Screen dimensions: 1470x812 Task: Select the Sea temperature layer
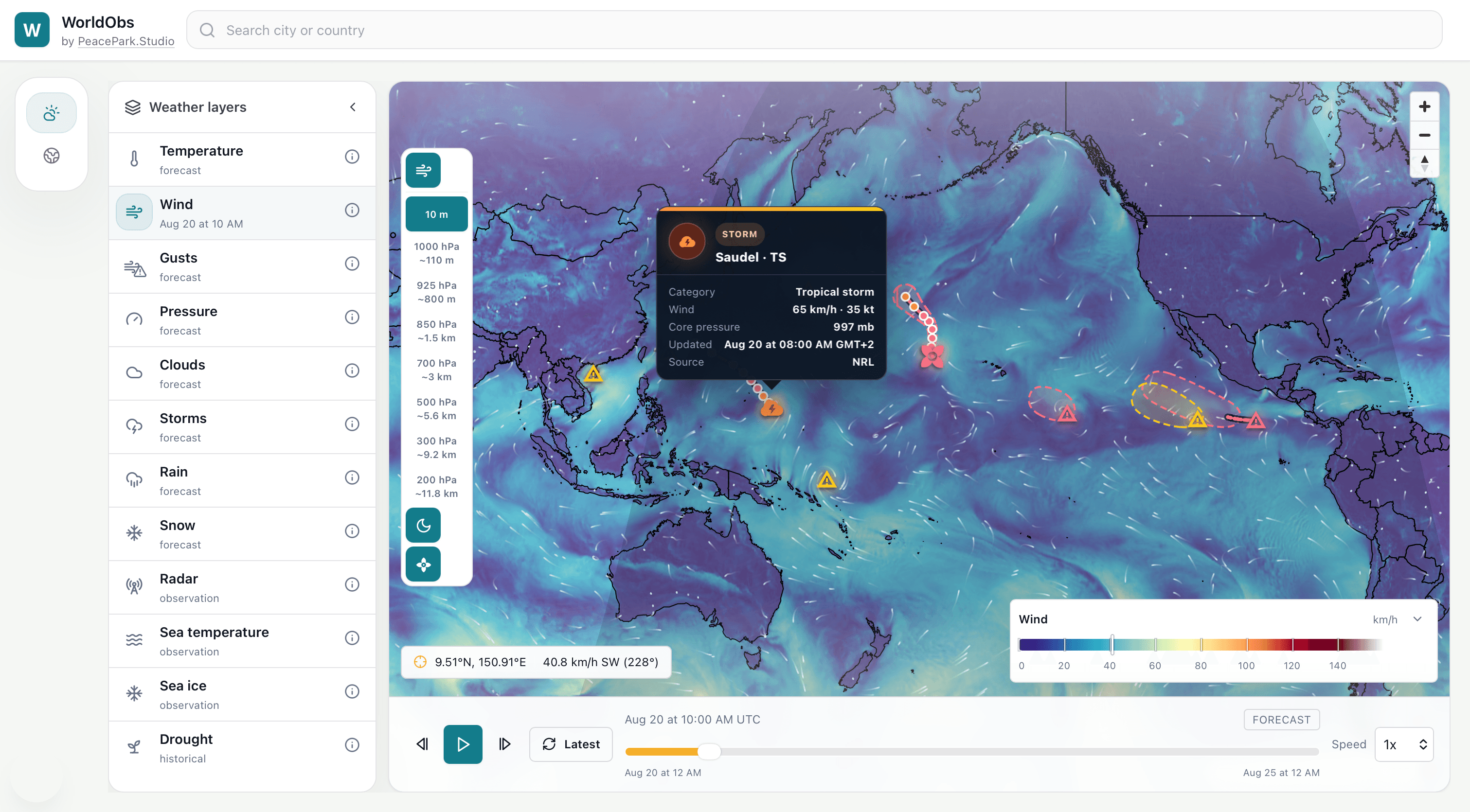242,641
